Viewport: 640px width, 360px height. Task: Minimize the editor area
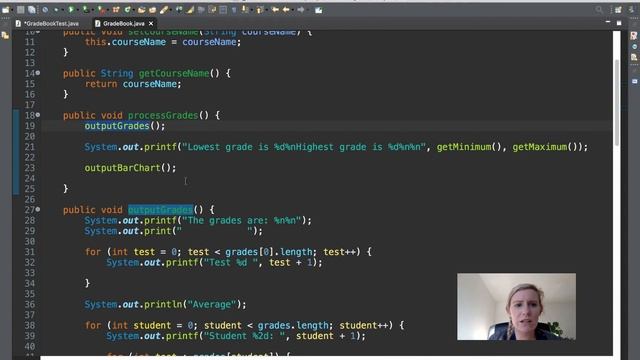click(x=608, y=22)
